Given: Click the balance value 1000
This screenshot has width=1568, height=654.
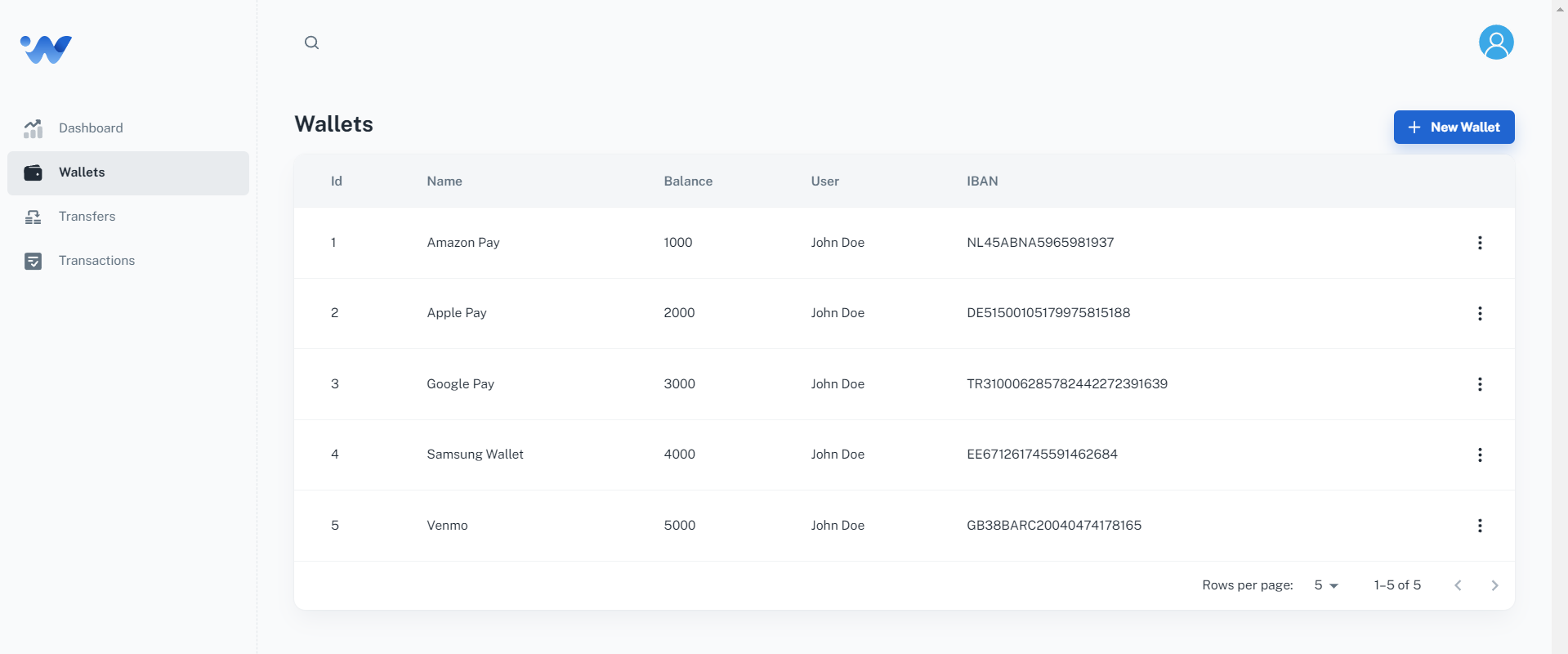Looking at the screenshot, I should tap(678, 243).
